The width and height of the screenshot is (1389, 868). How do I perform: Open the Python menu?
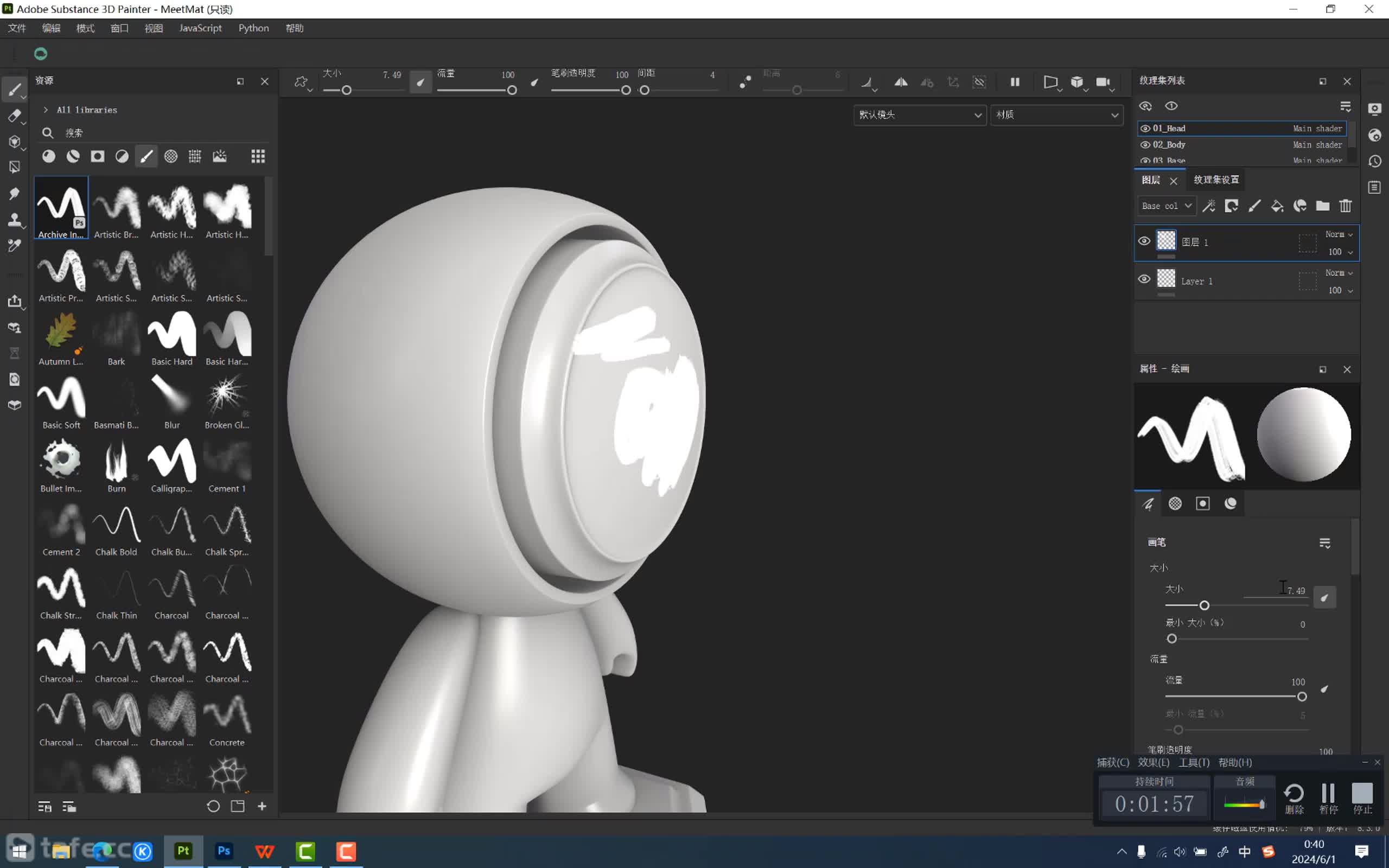[x=254, y=28]
